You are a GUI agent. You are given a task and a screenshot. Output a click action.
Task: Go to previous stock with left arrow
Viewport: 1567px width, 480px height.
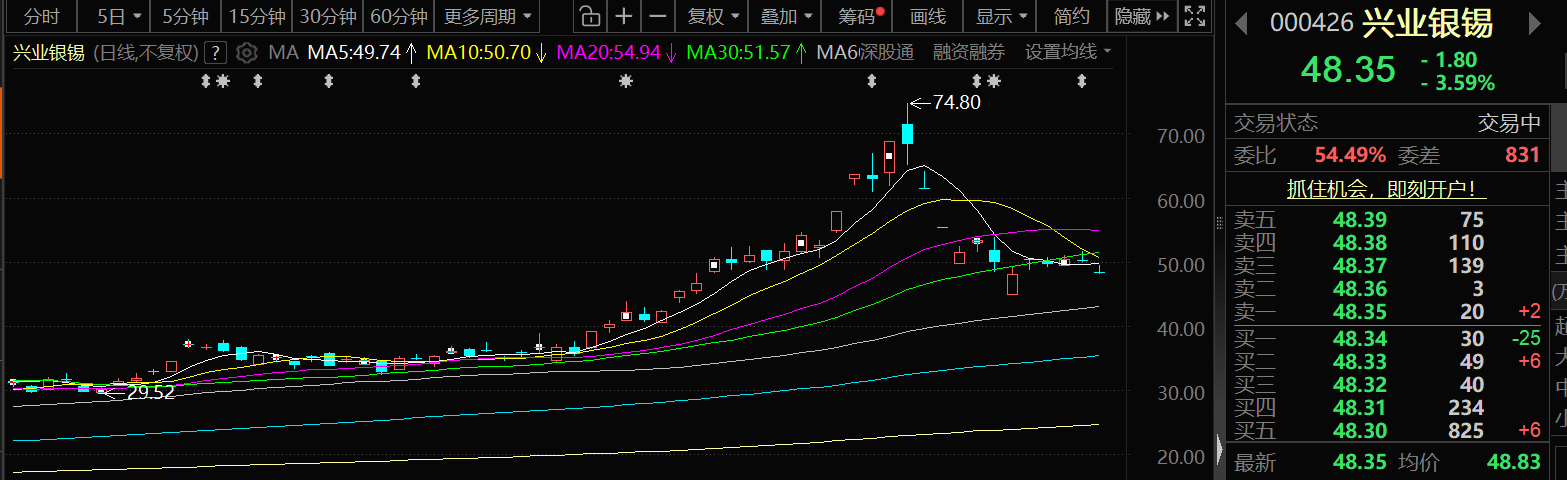coord(1242,22)
